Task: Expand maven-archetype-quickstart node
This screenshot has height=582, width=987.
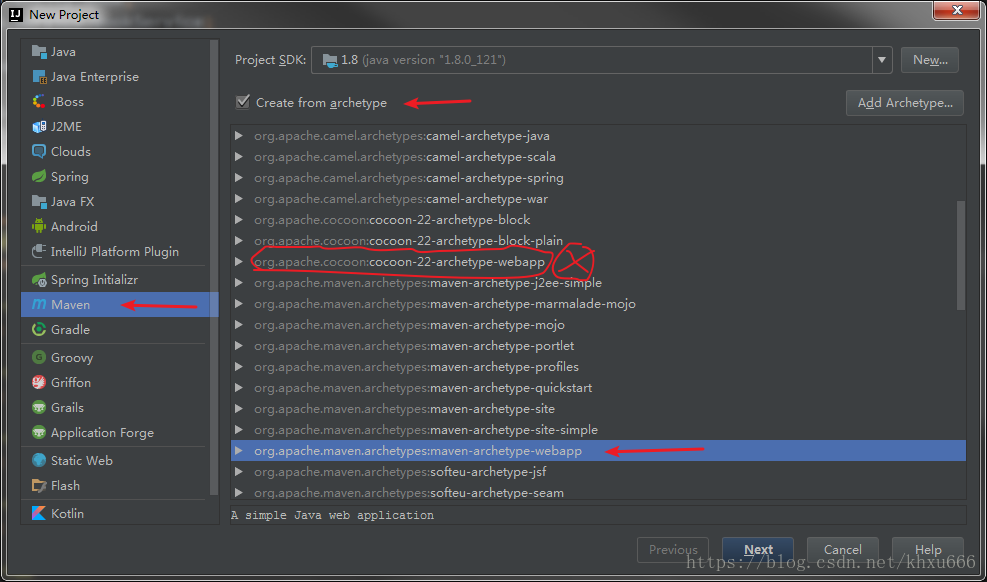Action: point(239,388)
